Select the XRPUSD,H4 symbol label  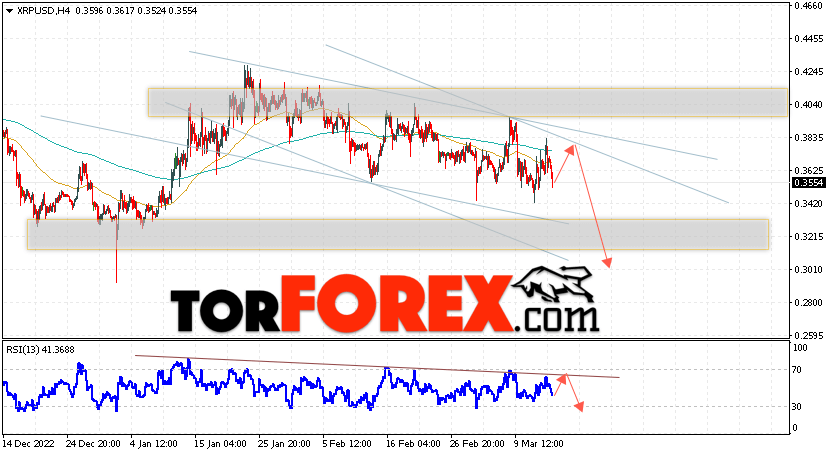(x=43, y=11)
